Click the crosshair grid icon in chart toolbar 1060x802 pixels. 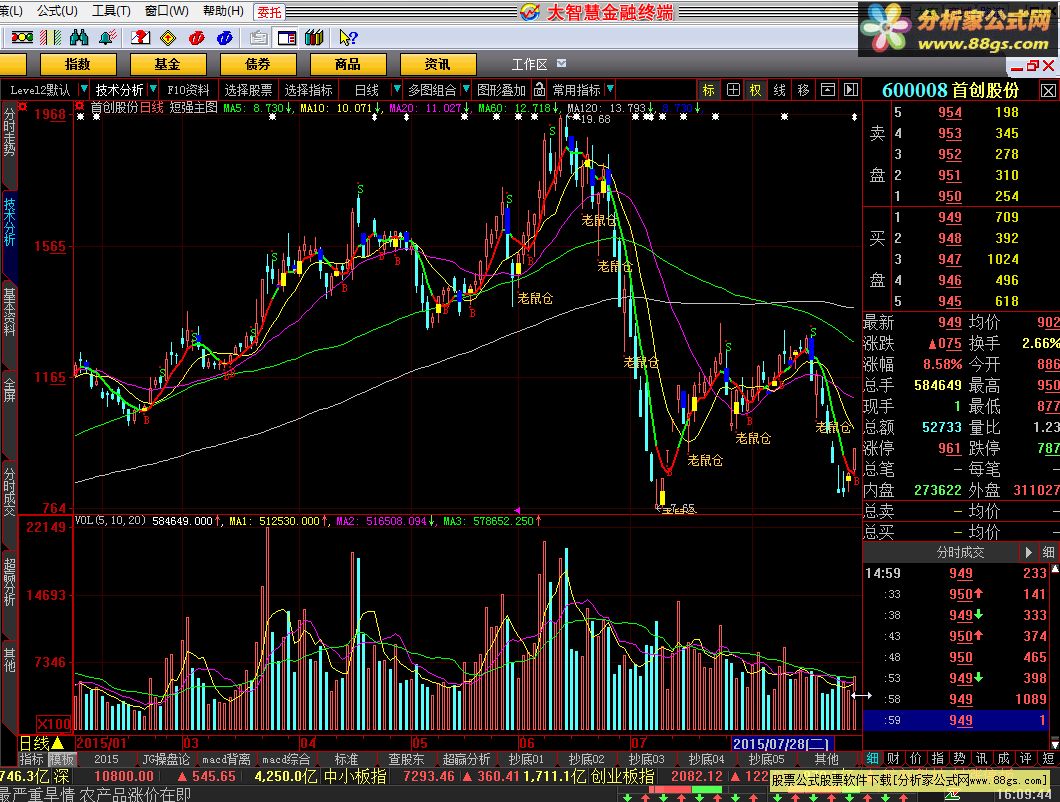pyautogui.click(x=733, y=89)
